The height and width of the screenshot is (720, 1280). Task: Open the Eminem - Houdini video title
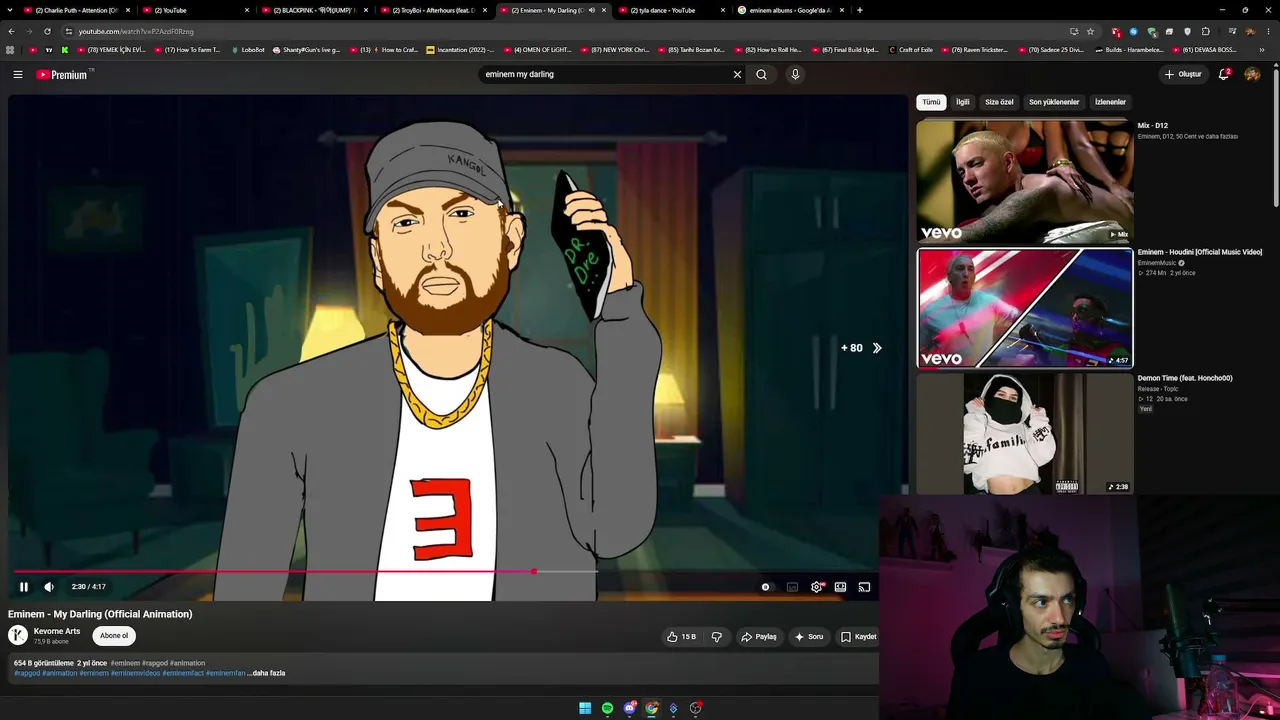(1199, 252)
